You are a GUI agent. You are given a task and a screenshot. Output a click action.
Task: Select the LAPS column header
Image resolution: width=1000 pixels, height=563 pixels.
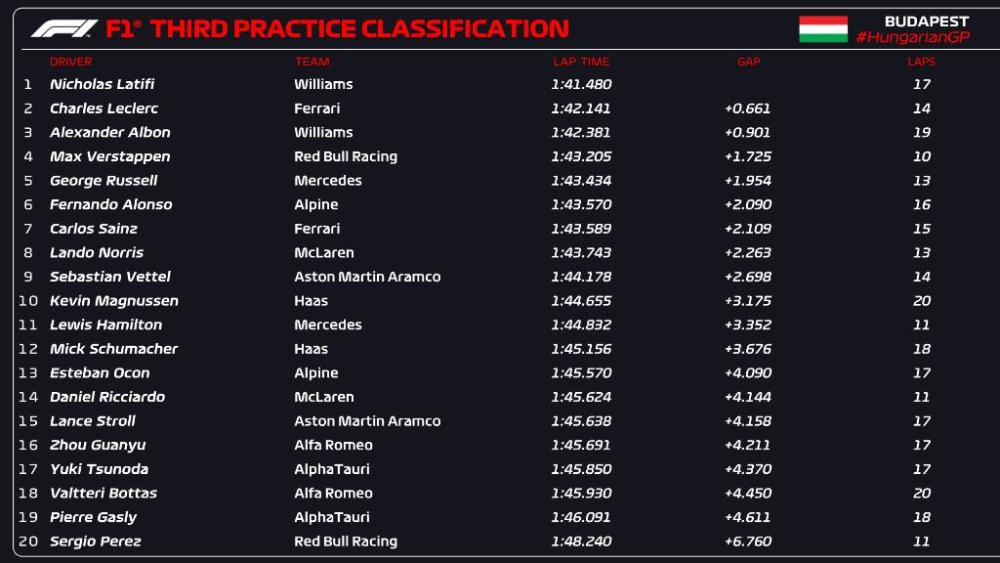pos(921,62)
